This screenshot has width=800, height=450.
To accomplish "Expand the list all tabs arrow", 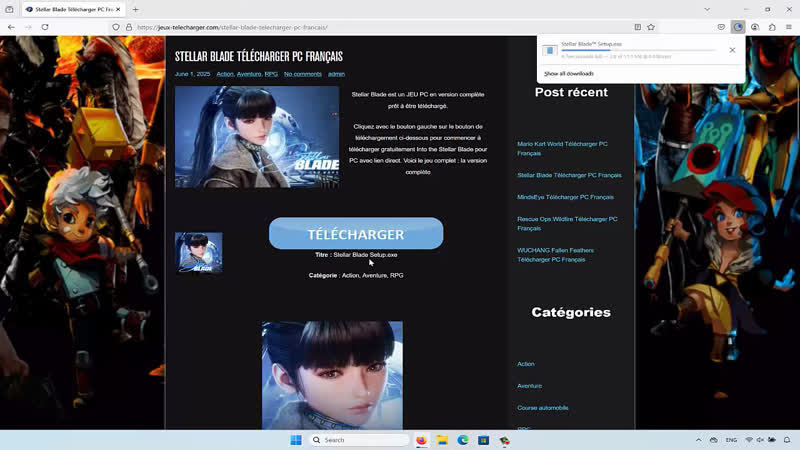I will point(707,9).
